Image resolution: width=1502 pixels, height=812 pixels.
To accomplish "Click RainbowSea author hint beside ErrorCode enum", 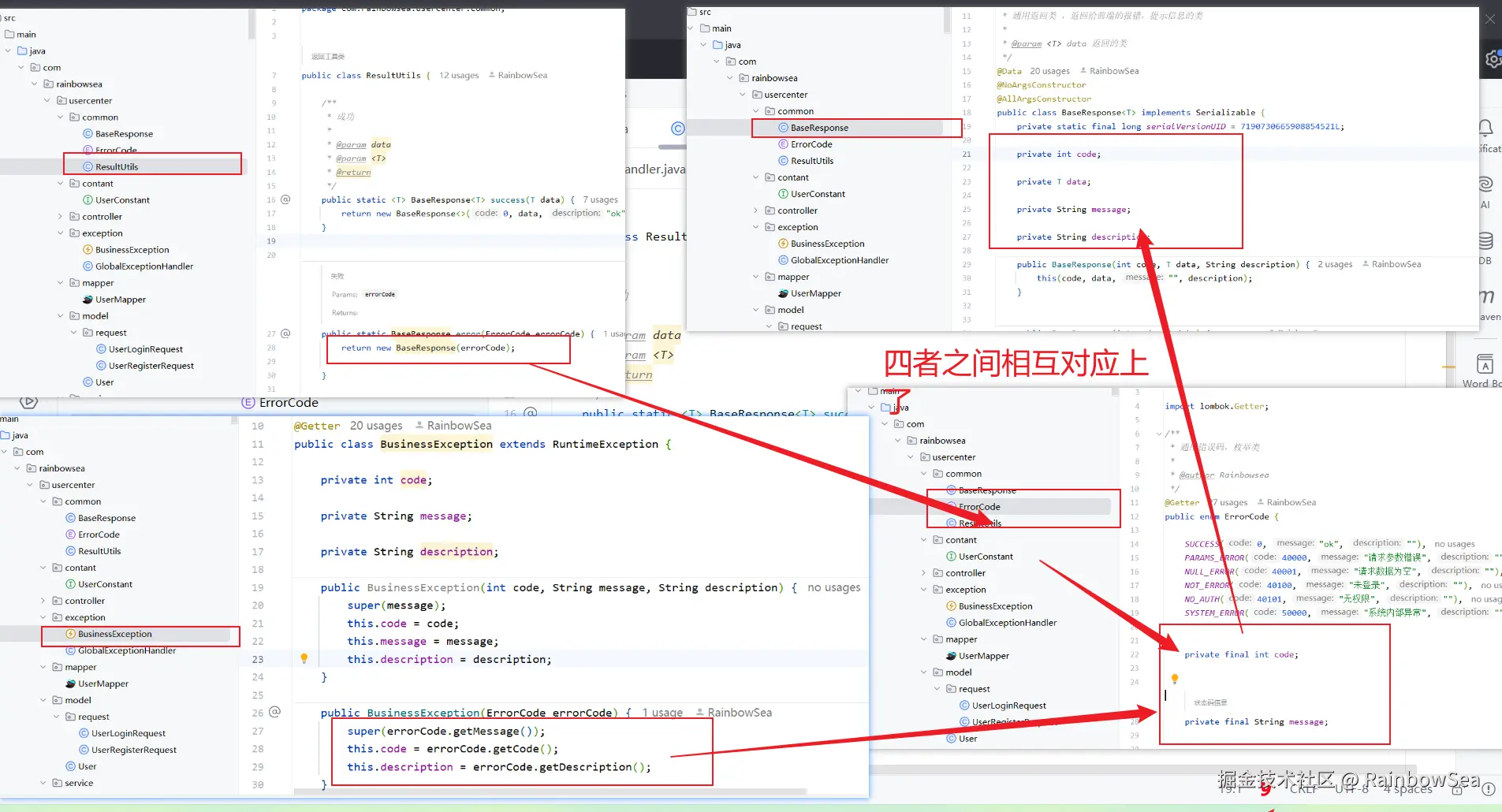I will [x=1286, y=502].
